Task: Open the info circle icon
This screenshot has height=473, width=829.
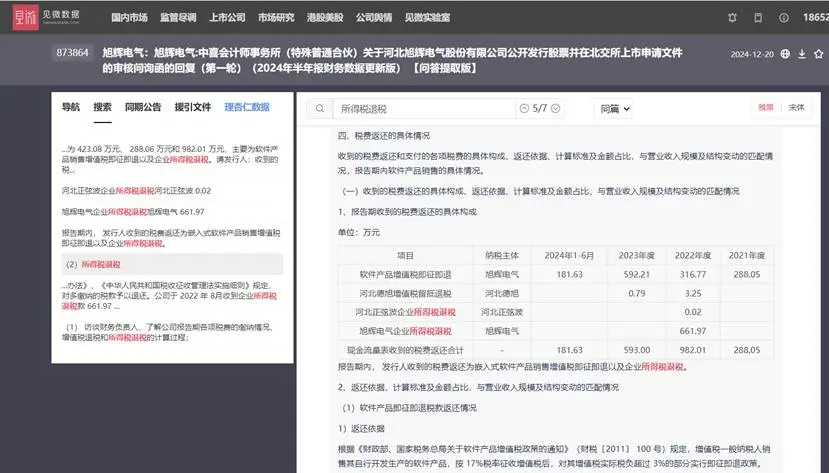Action: click(x=784, y=18)
